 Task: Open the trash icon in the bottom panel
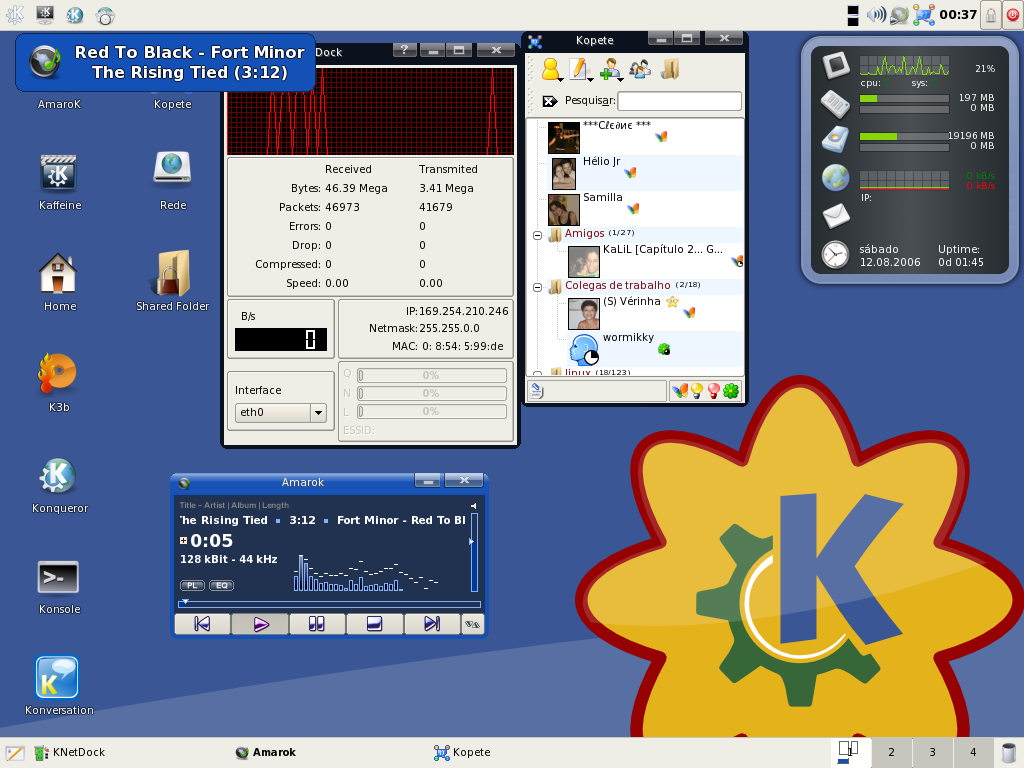pyautogui.click(x=1009, y=752)
